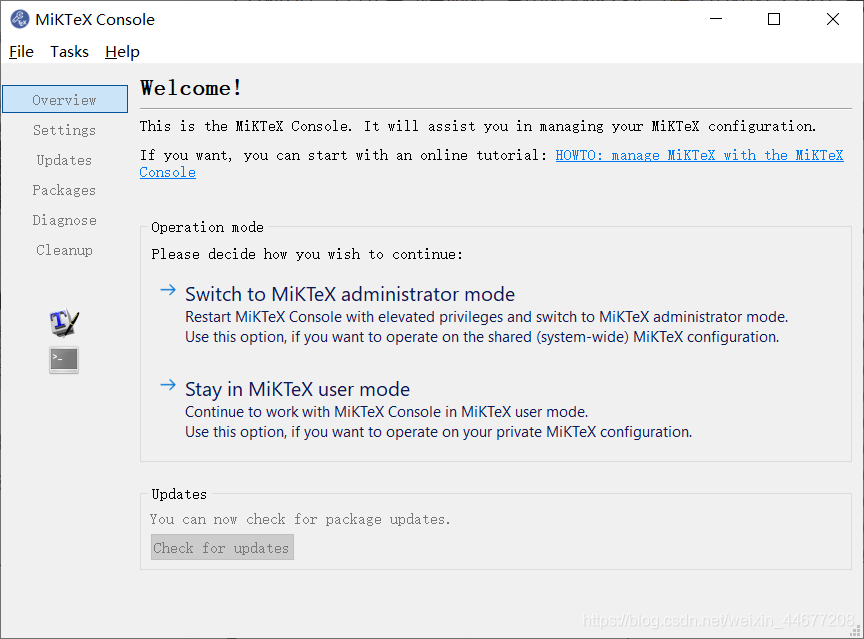This screenshot has width=864, height=639.
Task: Click arrow beside user mode option
Action: click(x=168, y=385)
